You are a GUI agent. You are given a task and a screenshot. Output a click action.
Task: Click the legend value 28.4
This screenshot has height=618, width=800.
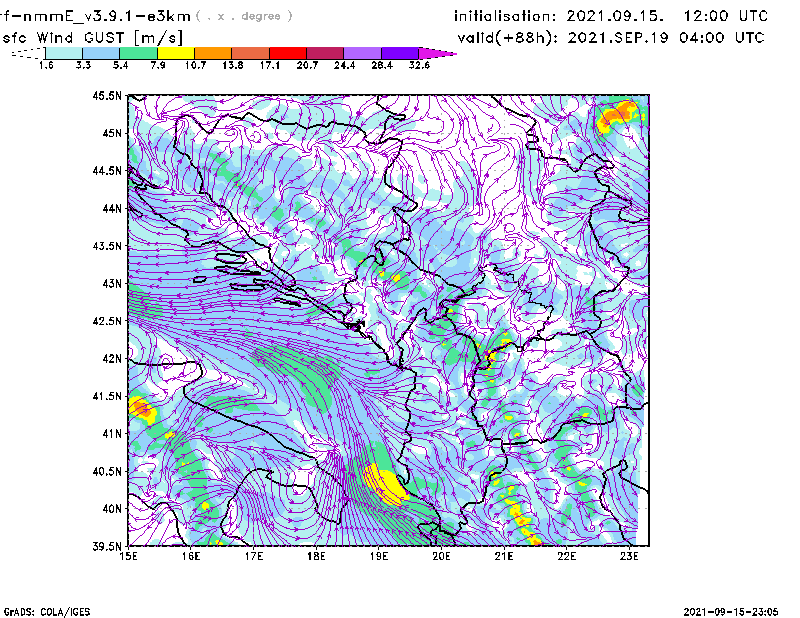click(382, 65)
